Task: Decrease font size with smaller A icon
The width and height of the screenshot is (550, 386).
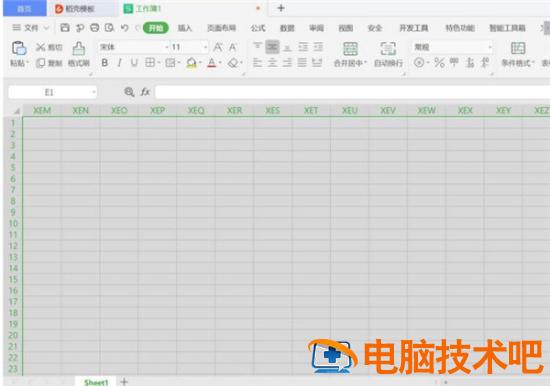Action: [233, 47]
